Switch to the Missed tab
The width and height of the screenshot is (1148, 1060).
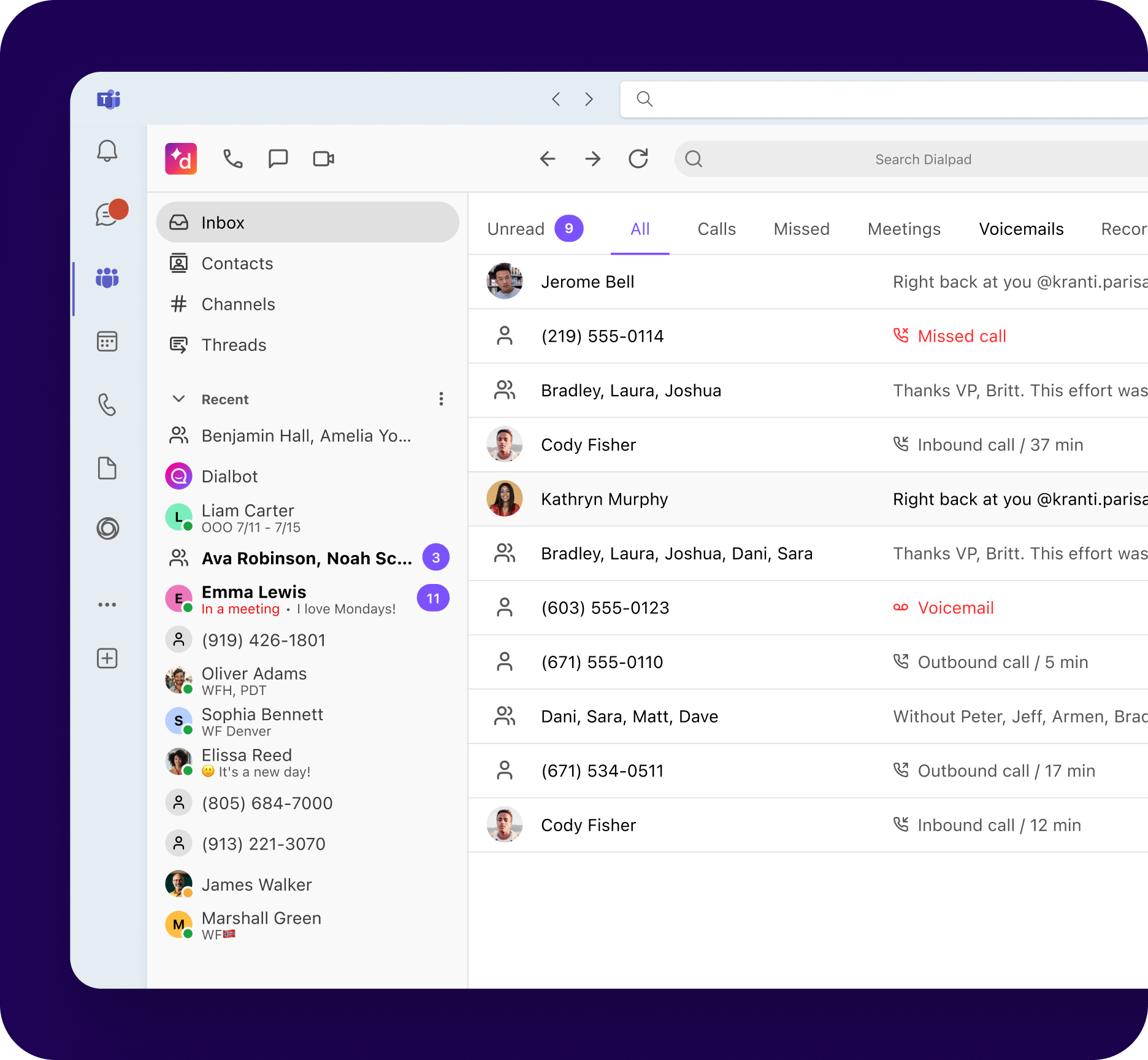click(x=801, y=229)
